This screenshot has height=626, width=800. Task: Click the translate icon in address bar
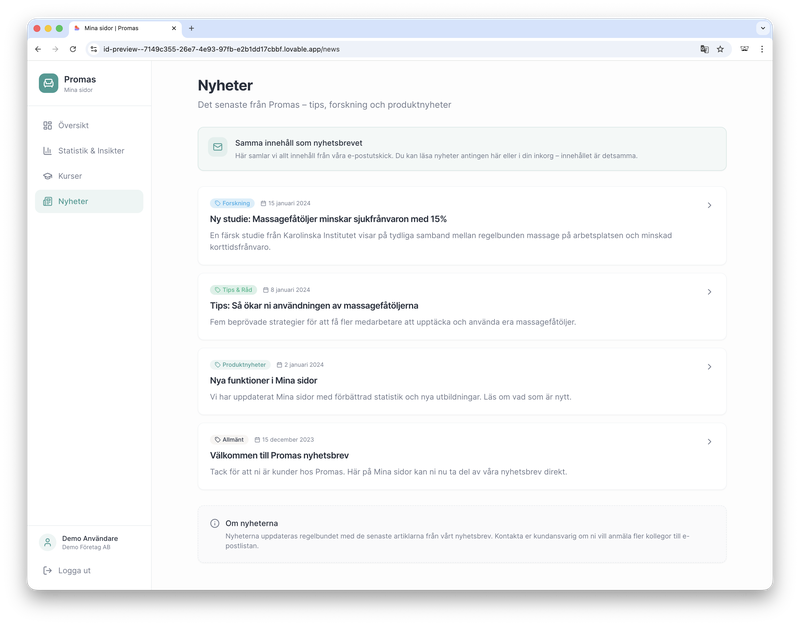click(704, 48)
